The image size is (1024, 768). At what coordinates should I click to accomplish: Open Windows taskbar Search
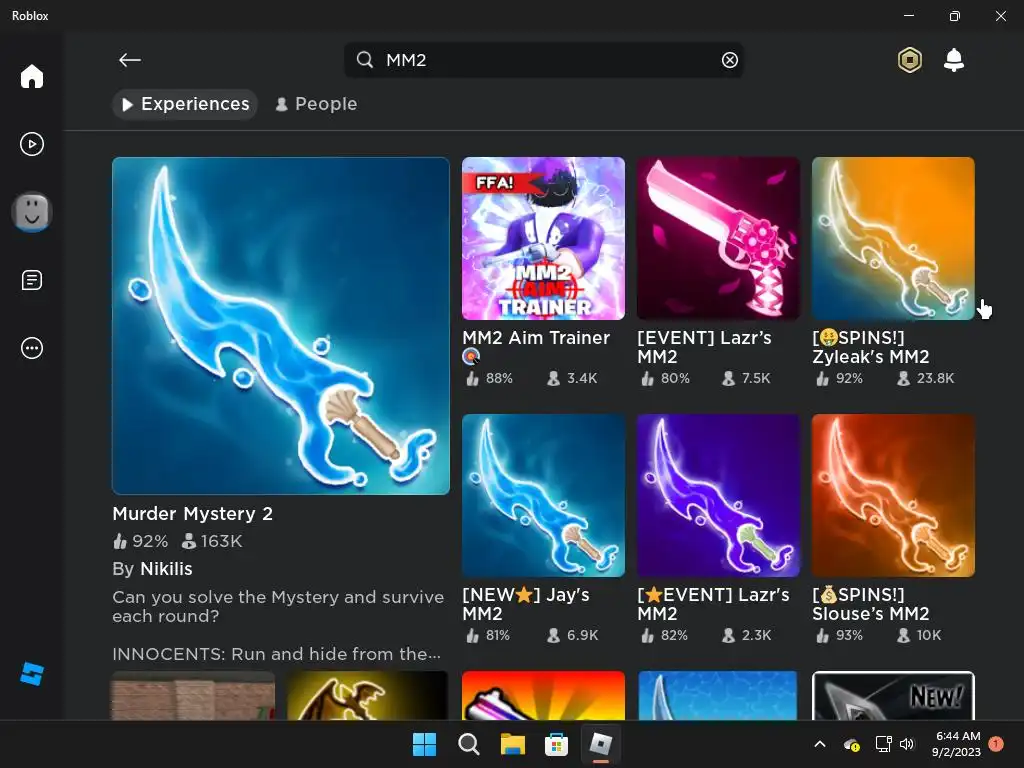point(468,744)
